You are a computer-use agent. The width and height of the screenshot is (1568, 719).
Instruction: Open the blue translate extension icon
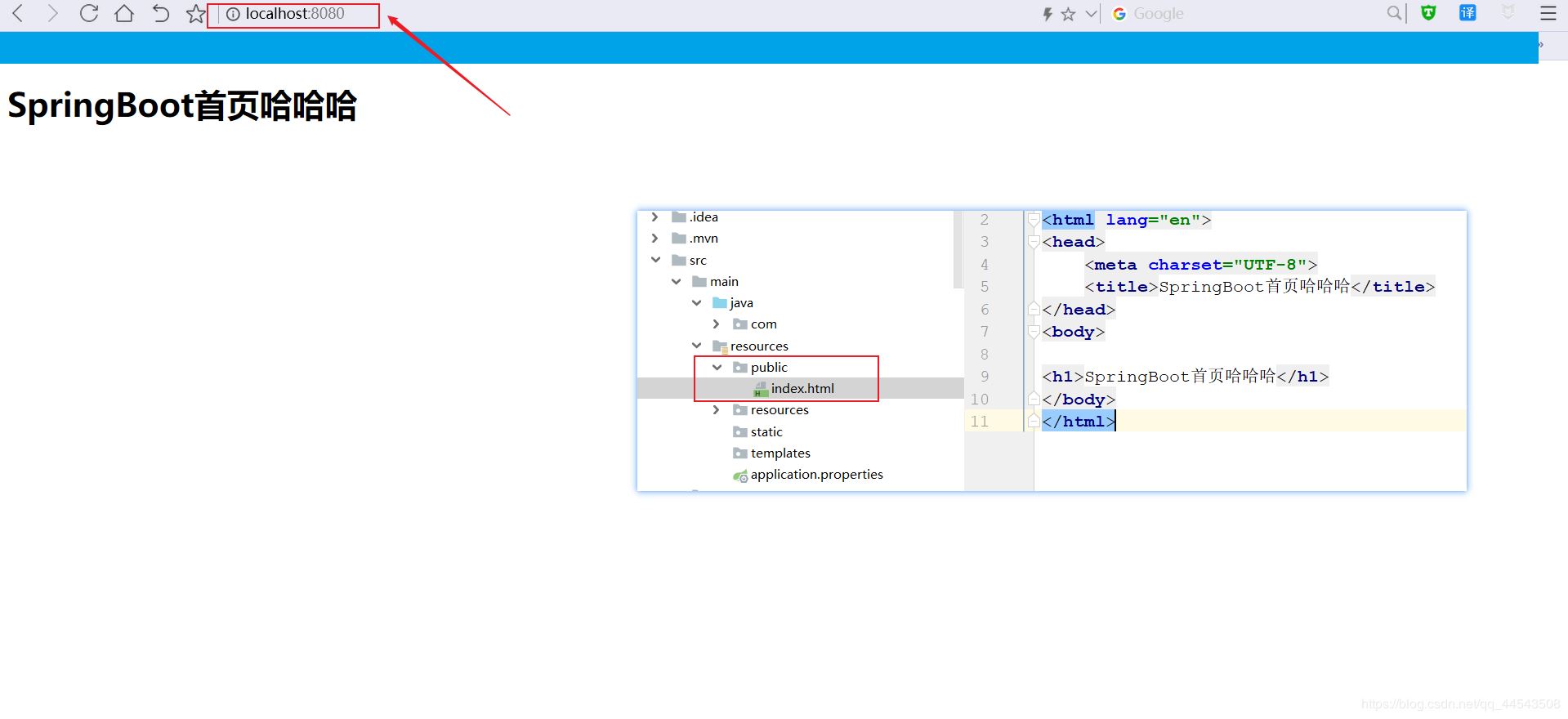coord(1467,12)
